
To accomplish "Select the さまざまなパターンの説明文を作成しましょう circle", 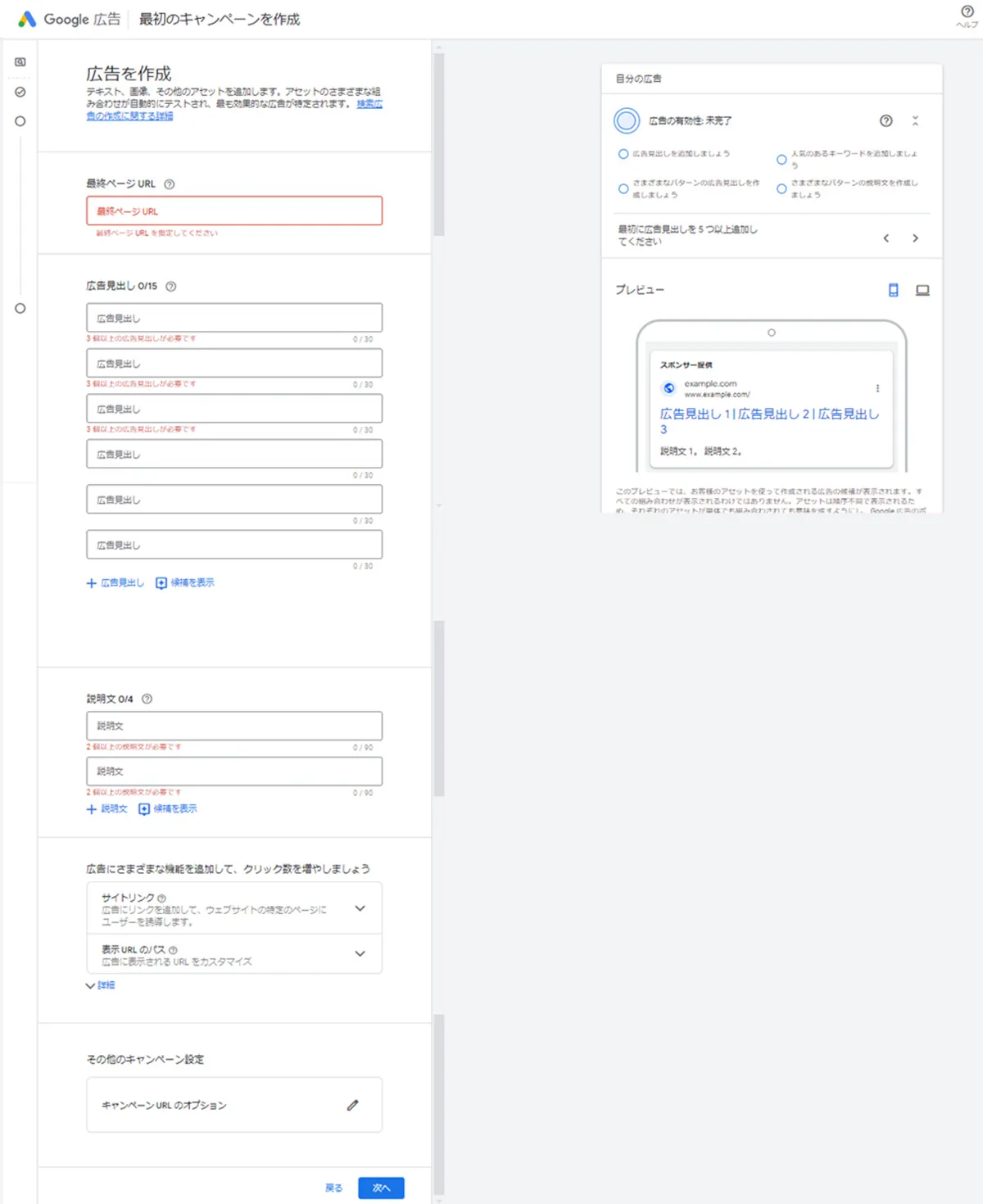I will click(781, 189).
